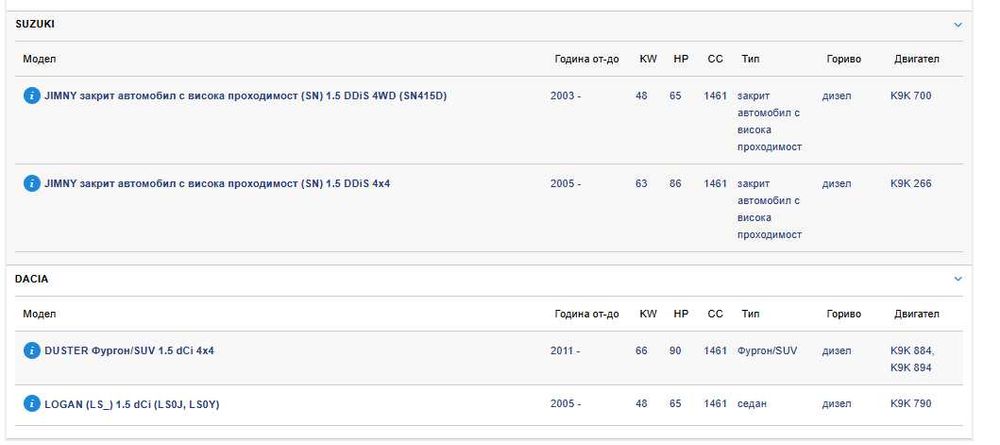This screenshot has width=1000, height=445.
Task: Open LOGAN (LS_) 1.5 dCi link
Action: 131,404
